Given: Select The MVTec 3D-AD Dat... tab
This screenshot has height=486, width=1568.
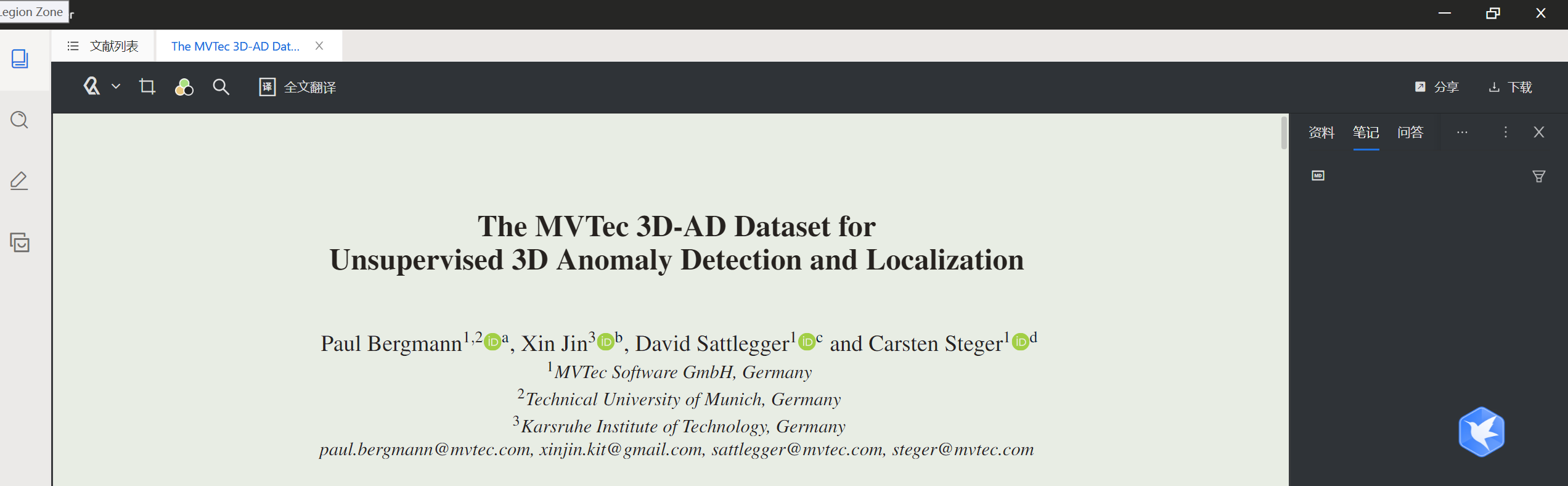Looking at the screenshot, I should 235,46.
